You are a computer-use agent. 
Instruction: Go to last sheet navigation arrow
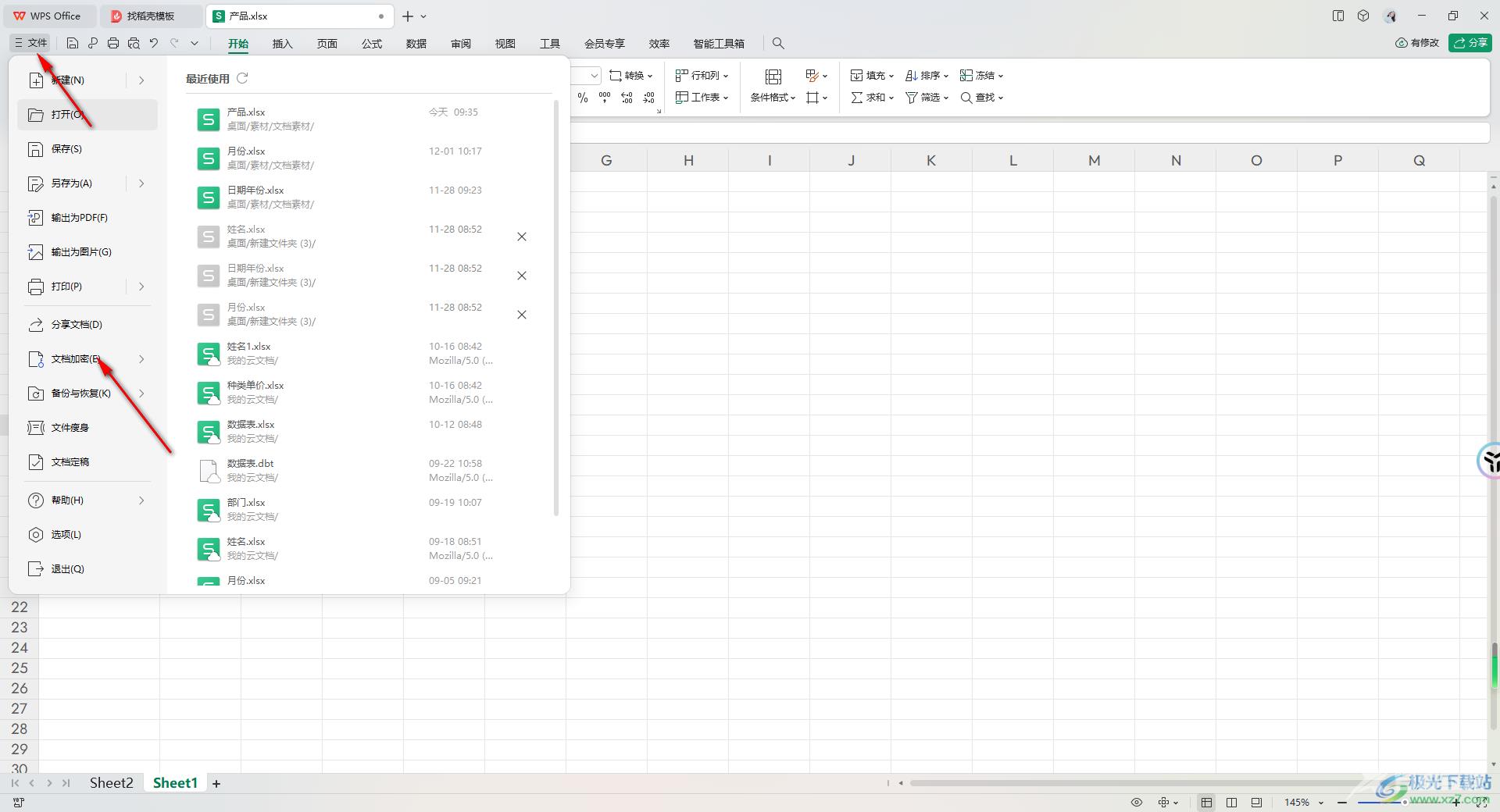(66, 783)
